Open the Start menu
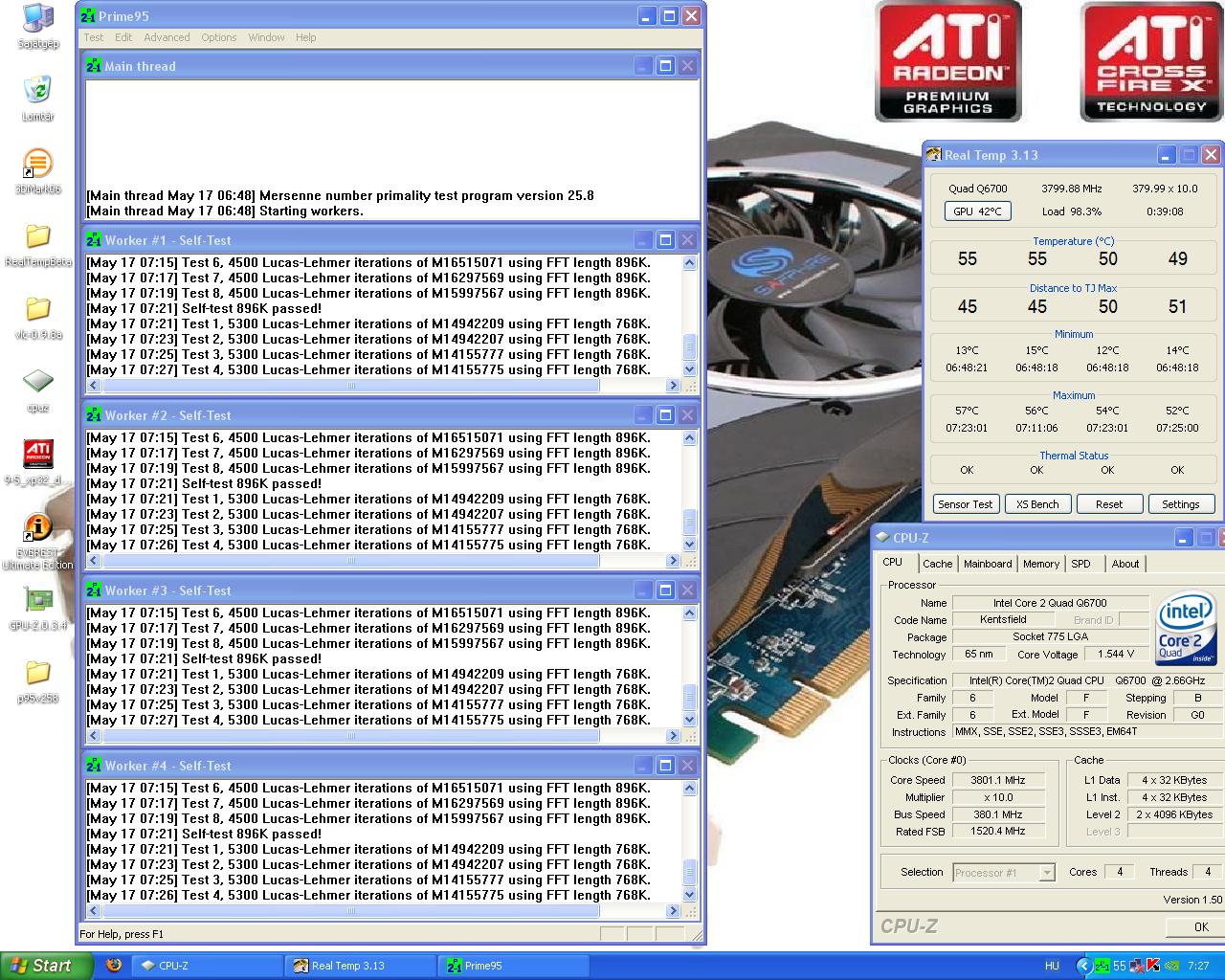This screenshot has width=1225, height=980. pyautogui.click(x=46, y=966)
